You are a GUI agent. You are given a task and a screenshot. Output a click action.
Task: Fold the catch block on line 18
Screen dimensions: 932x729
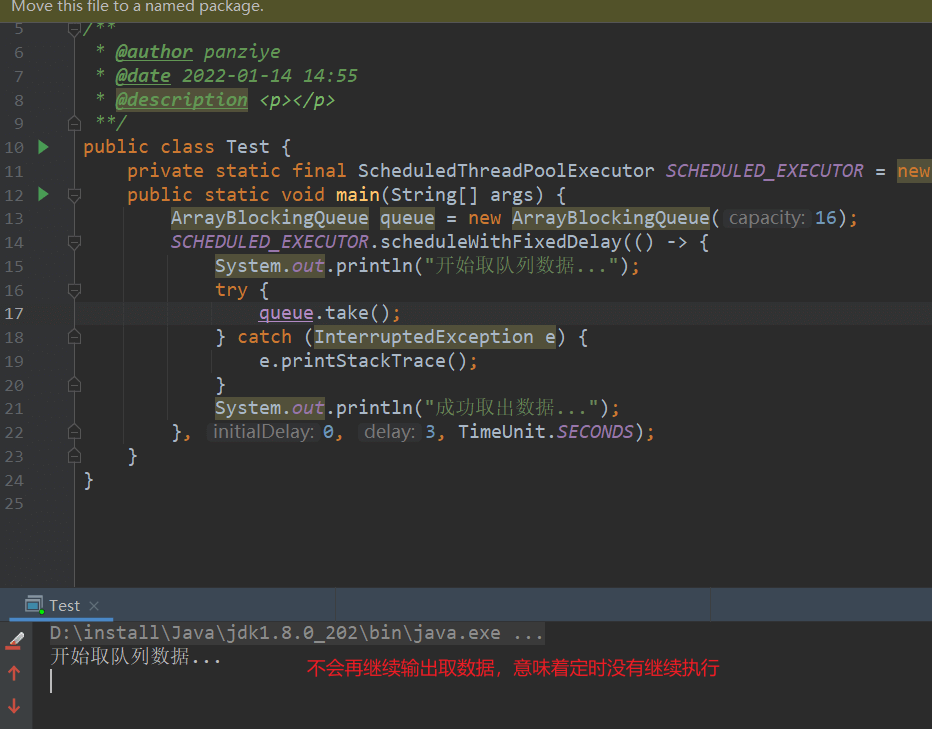point(74,337)
